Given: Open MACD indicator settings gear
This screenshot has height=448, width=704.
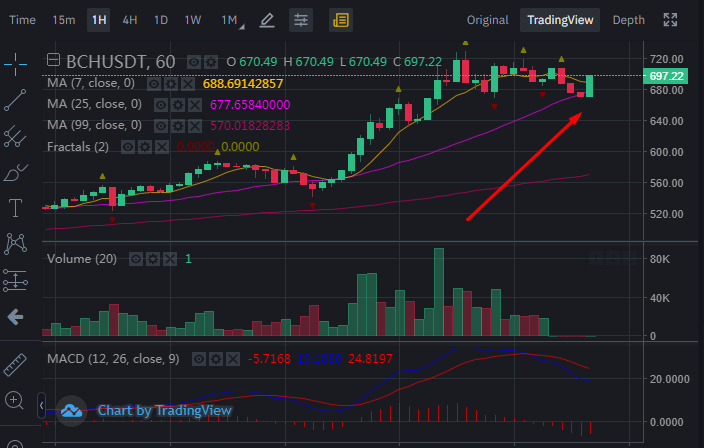Looking at the screenshot, I should point(216,359).
